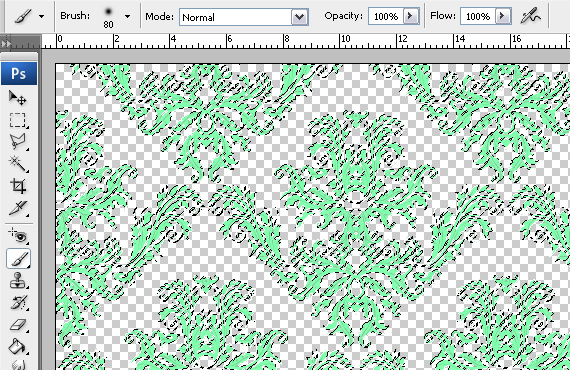Click the toolbox top grip bar
The width and height of the screenshot is (570, 370).
point(19,56)
